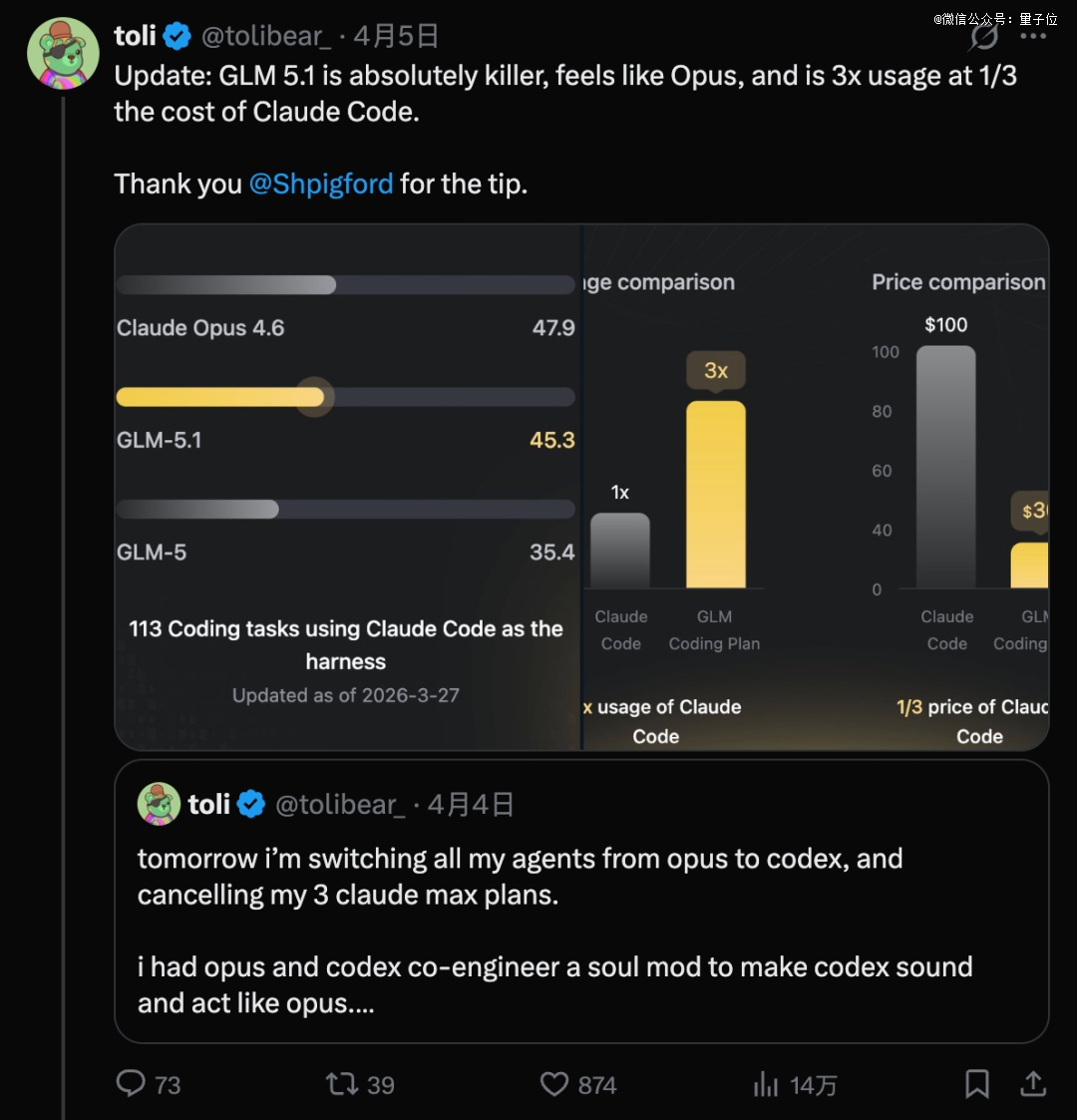Click the @tolibear_ handle in the header
This screenshot has width=1077, height=1120.
266,37
